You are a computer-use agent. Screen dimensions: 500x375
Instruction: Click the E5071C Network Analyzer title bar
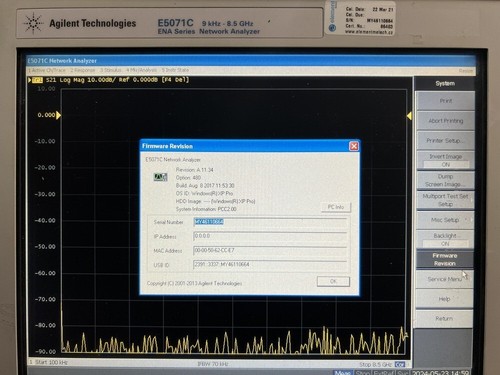tap(251, 61)
